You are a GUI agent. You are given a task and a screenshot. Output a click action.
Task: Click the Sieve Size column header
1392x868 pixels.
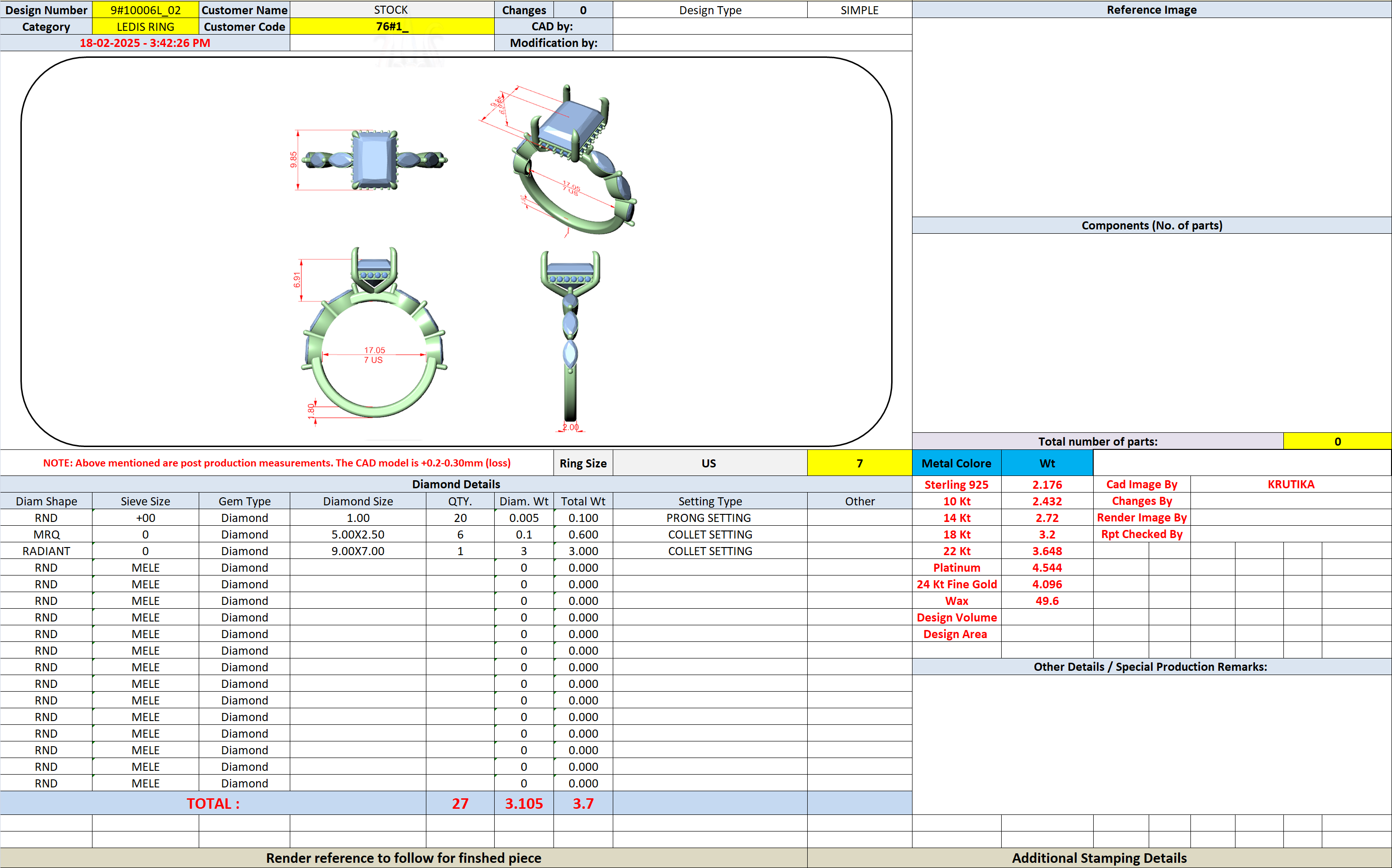point(145,501)
